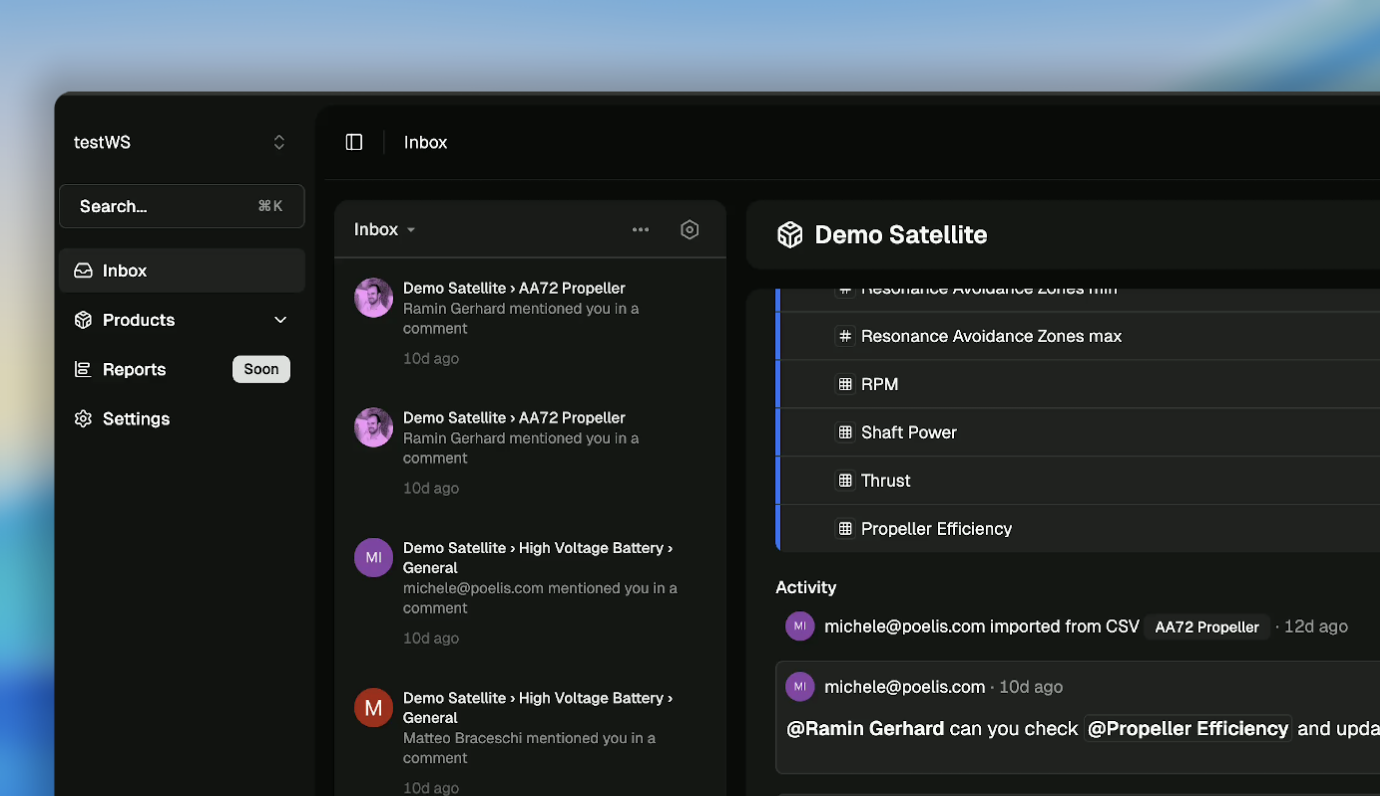
Task: Open Reports in the sidebar
Action: pyautogui.click(x=182, y=369)
